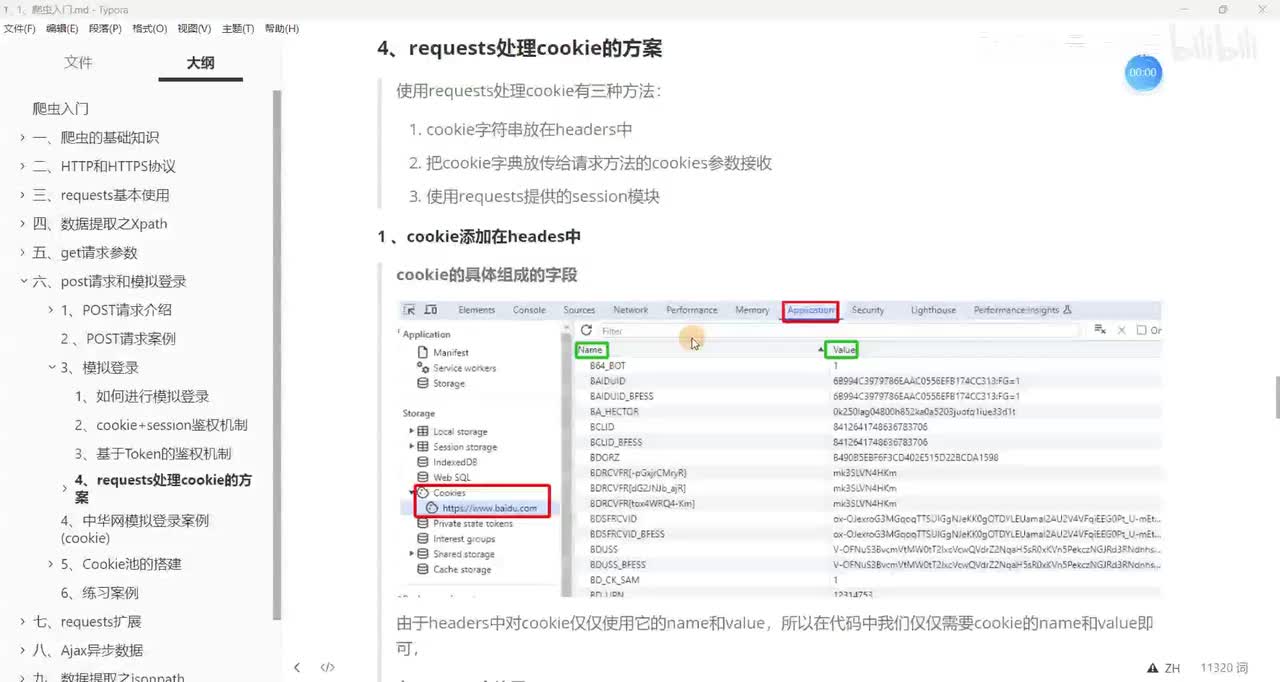This screenshot has width=1280, height=682.
Task: Click the DevTools cookie screenshot image
Action: pyautogui.click(x=780, y=448)
